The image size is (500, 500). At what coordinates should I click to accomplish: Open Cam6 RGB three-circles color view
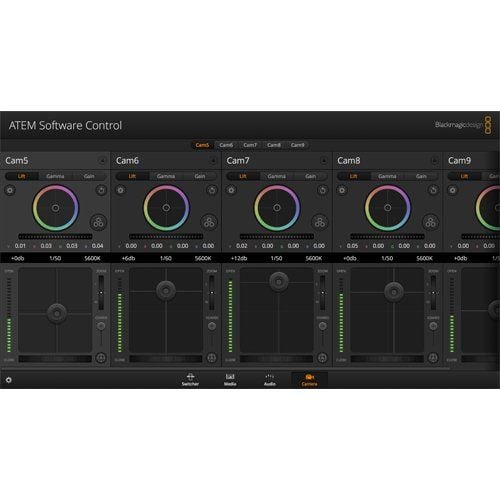click(x=209, y=222)
